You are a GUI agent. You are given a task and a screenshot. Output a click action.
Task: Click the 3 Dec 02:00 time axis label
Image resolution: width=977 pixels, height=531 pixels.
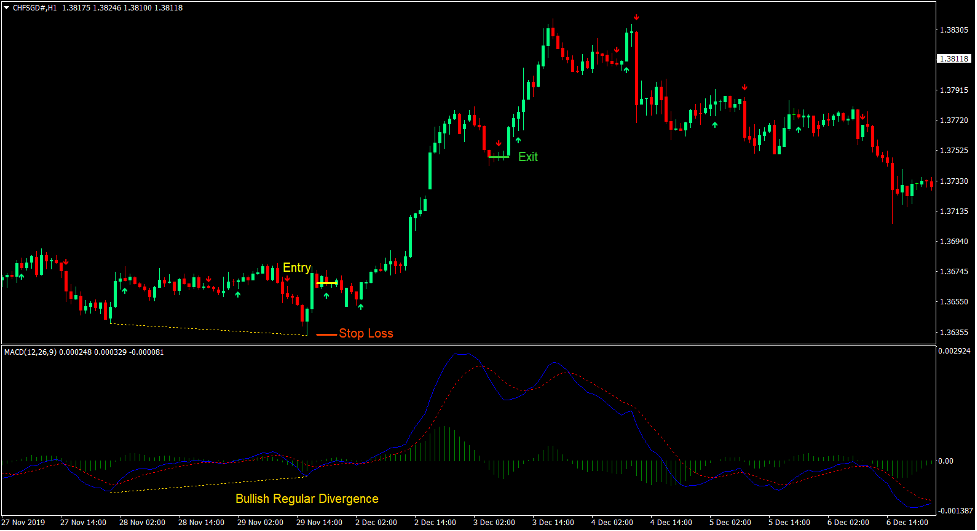495,522
